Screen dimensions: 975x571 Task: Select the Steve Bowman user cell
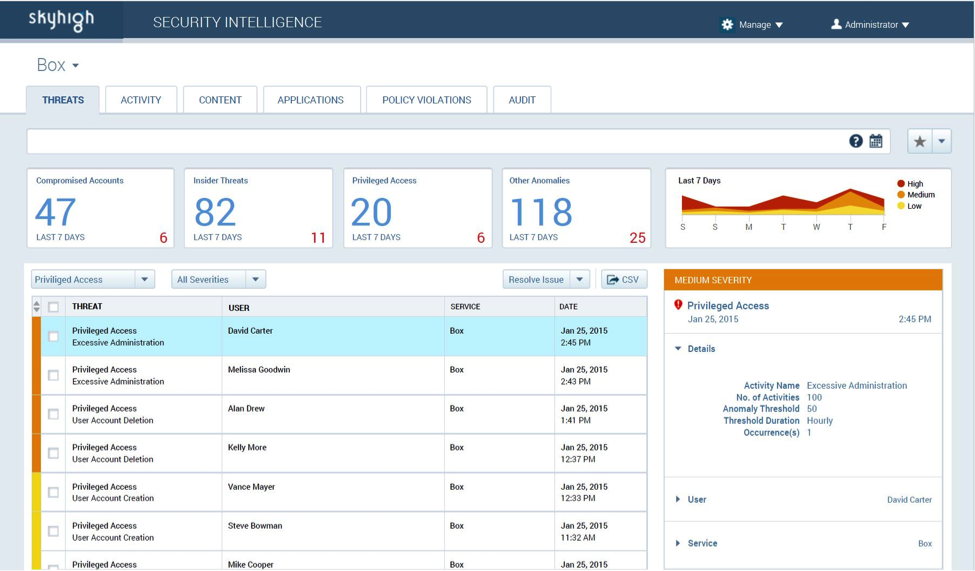tap(333, 532)
